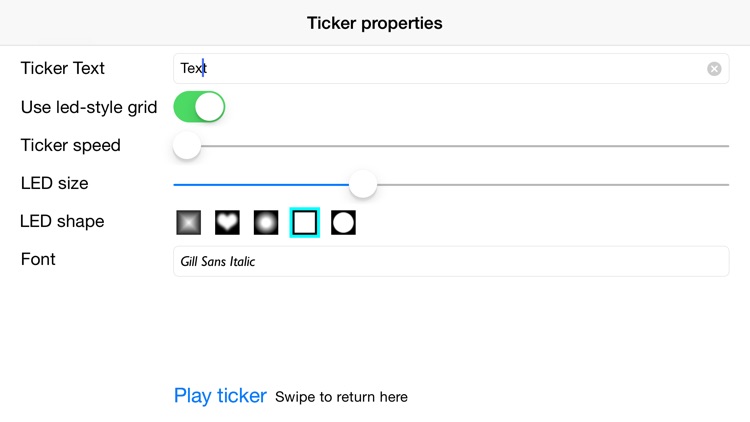Click the Font label

click(x=38, y=259)
